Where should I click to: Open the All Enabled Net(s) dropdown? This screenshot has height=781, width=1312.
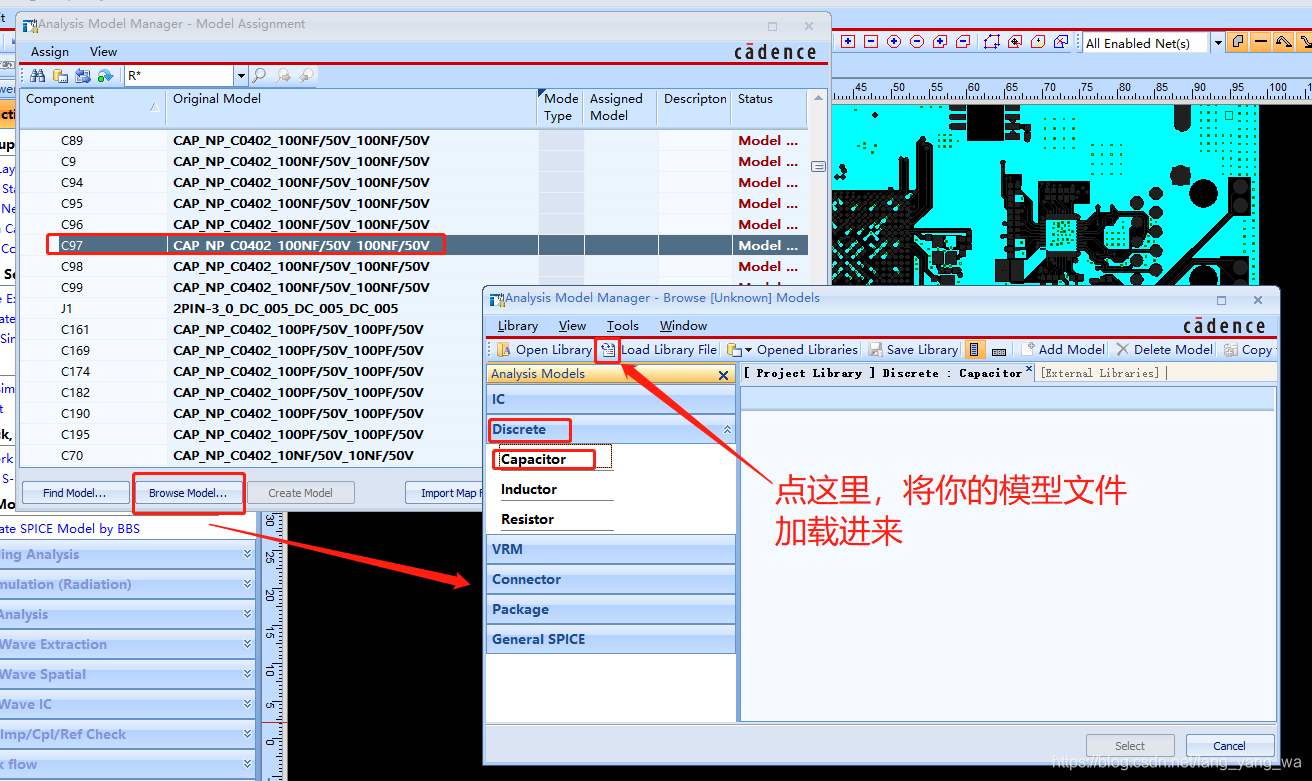tap(1218, 43)
